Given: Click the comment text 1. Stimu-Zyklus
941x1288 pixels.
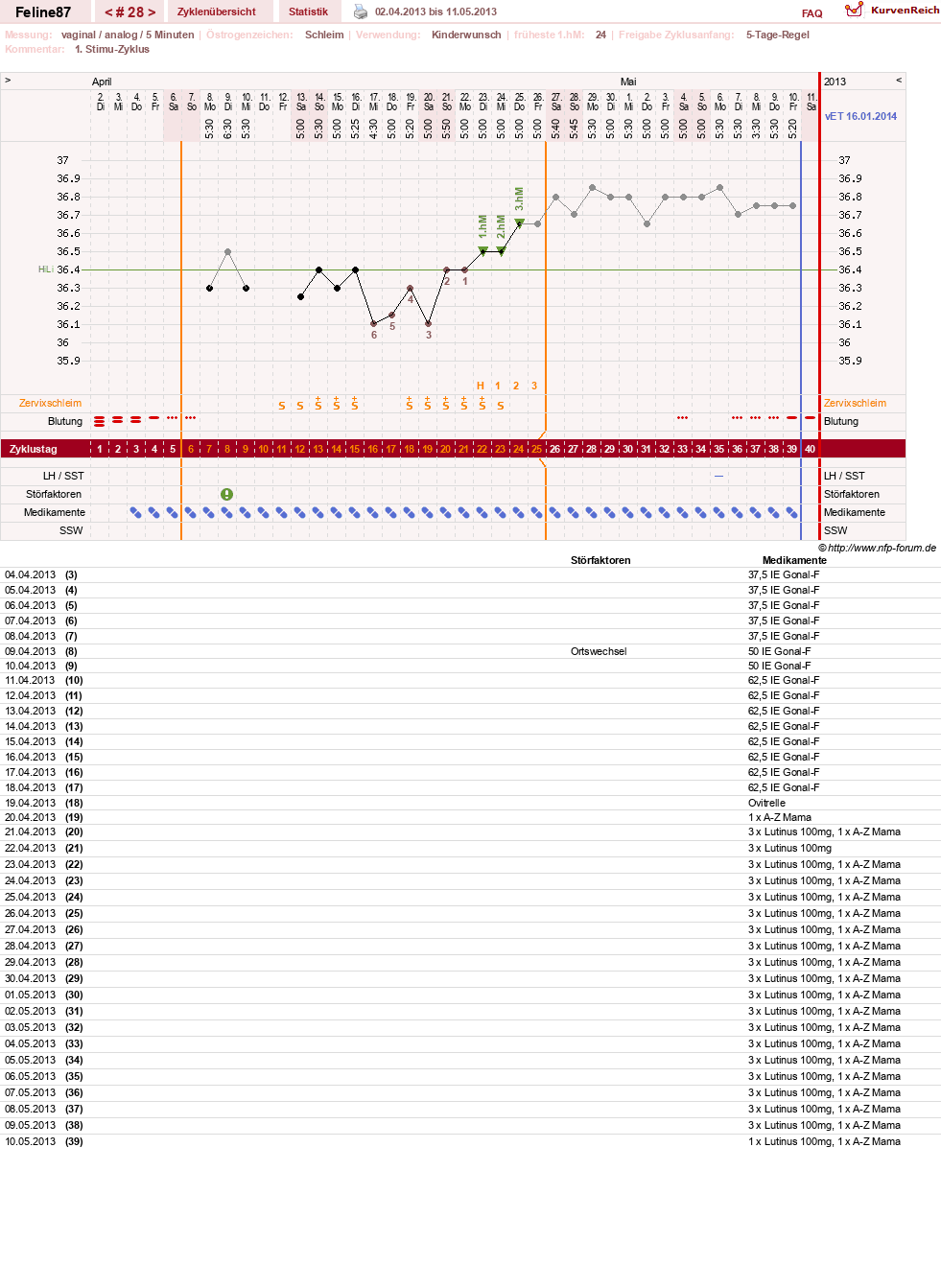Looking at the screenshot, I should [x=112, y=49].
